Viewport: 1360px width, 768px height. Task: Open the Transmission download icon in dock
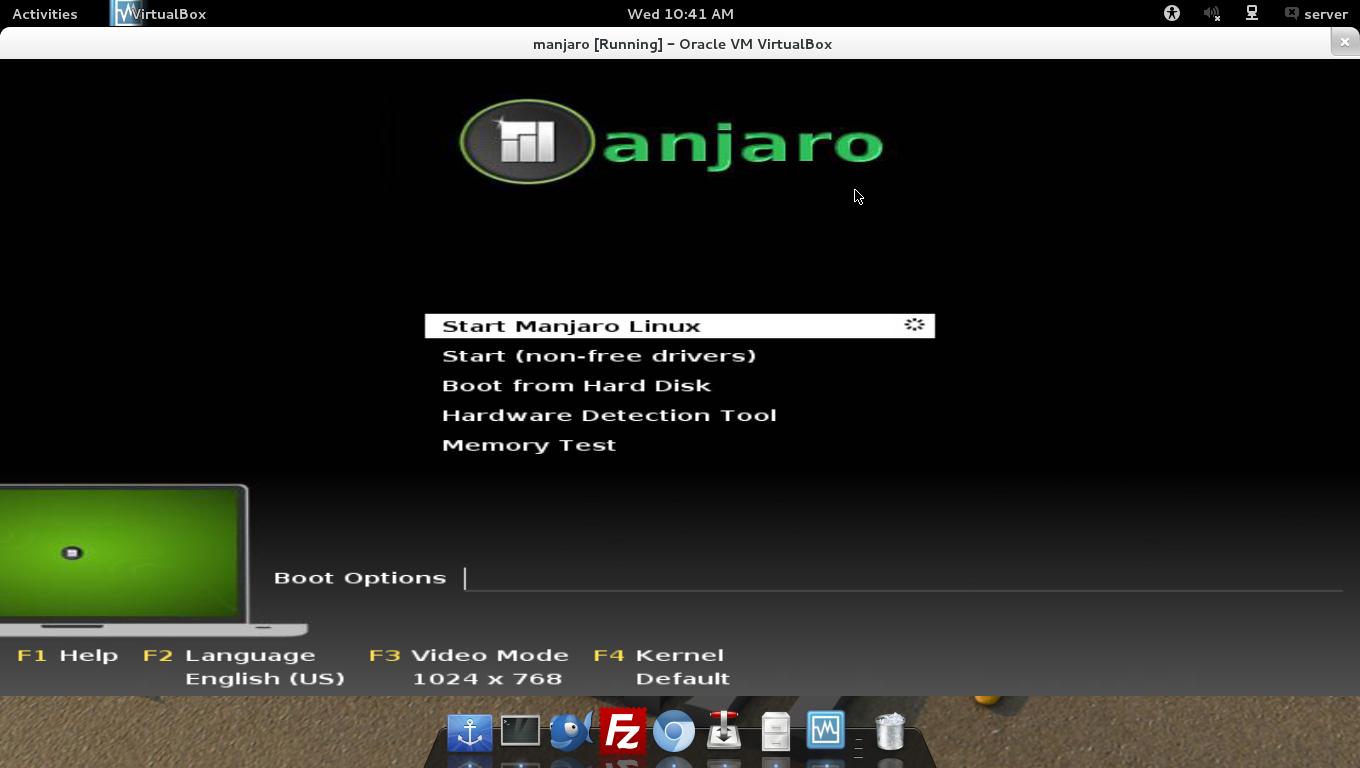(x=724, y=731)
